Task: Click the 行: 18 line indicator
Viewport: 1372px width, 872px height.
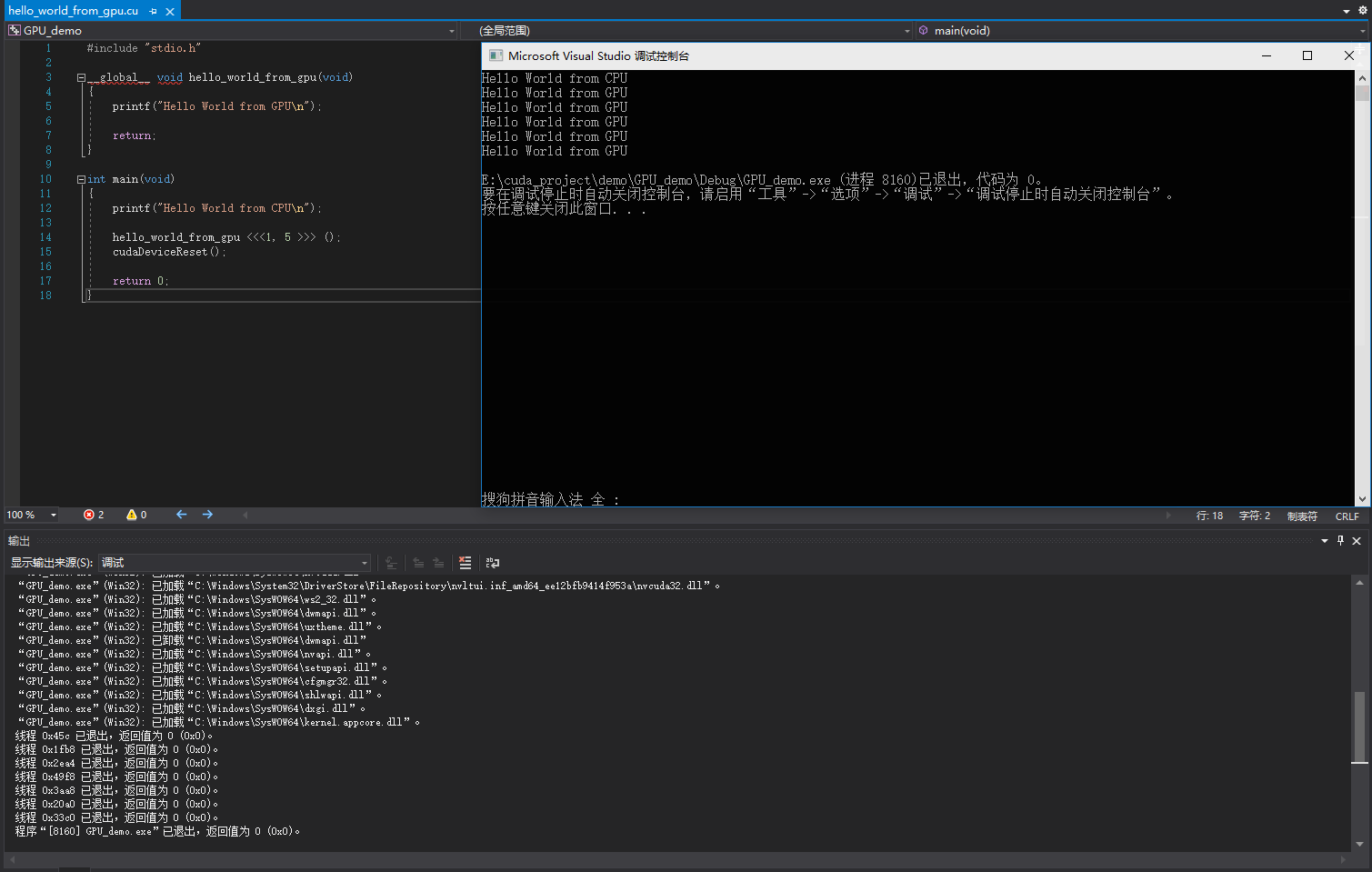Action: click(x=1209, y=516)
